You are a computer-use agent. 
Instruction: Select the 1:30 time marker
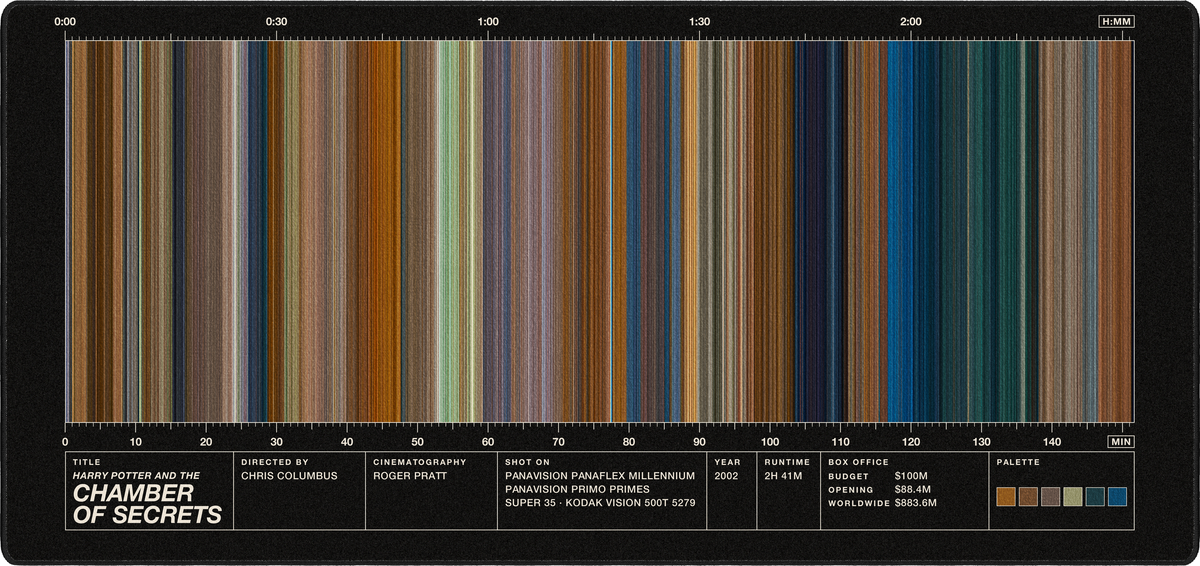700,21
